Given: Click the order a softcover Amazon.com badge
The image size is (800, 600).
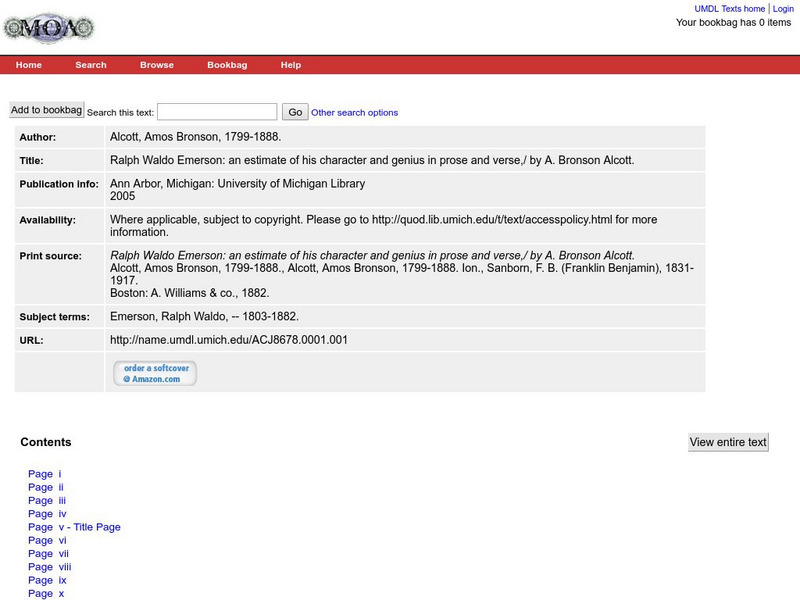Looking at the screenshot, I should [155, 373].
